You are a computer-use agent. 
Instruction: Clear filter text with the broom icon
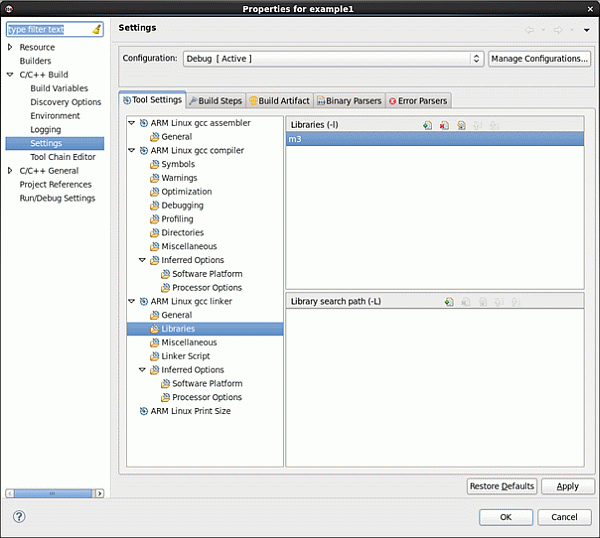(x=97, y=29)
